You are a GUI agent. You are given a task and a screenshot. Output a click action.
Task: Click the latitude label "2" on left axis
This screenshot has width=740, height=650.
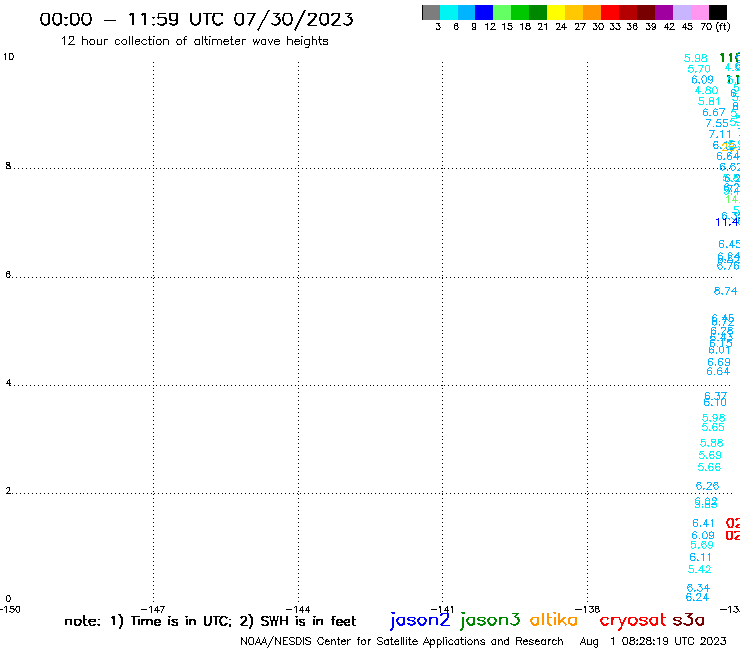(x=8, y=491)
